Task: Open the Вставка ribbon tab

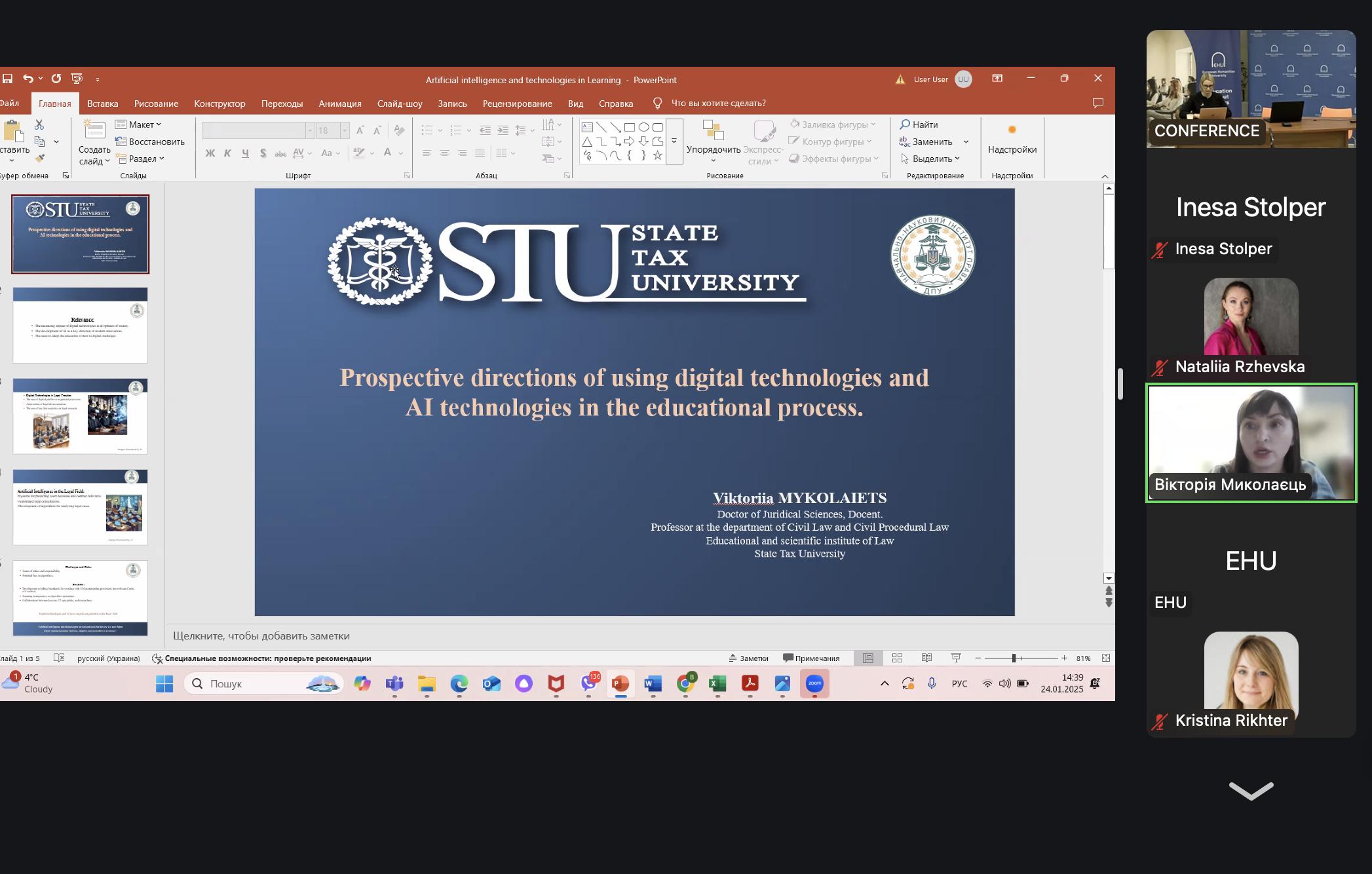Action: 103,104
